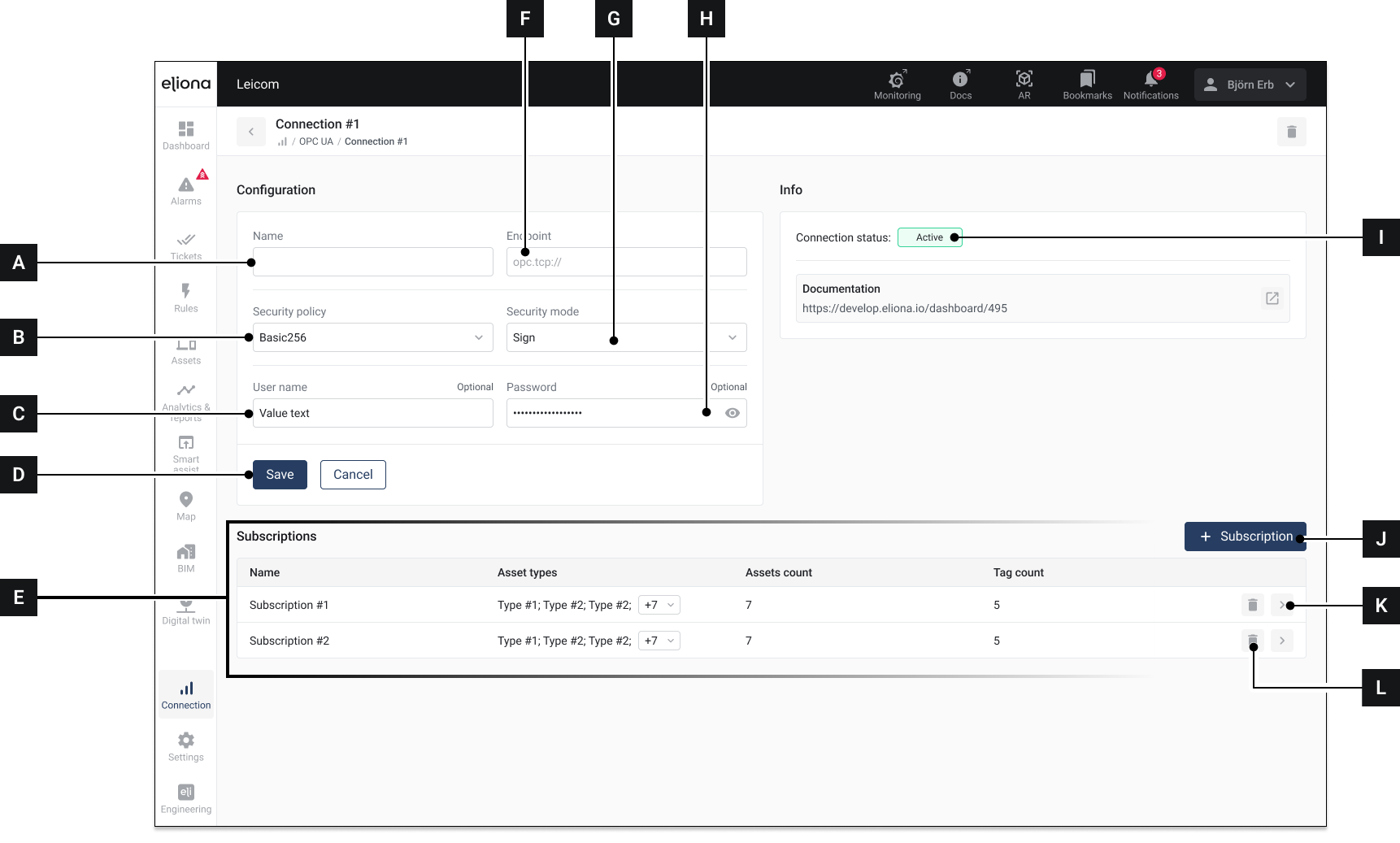The width and height of the screenshot is (1400, 843).
Task: Click the Save button
Action: (280, 475)
